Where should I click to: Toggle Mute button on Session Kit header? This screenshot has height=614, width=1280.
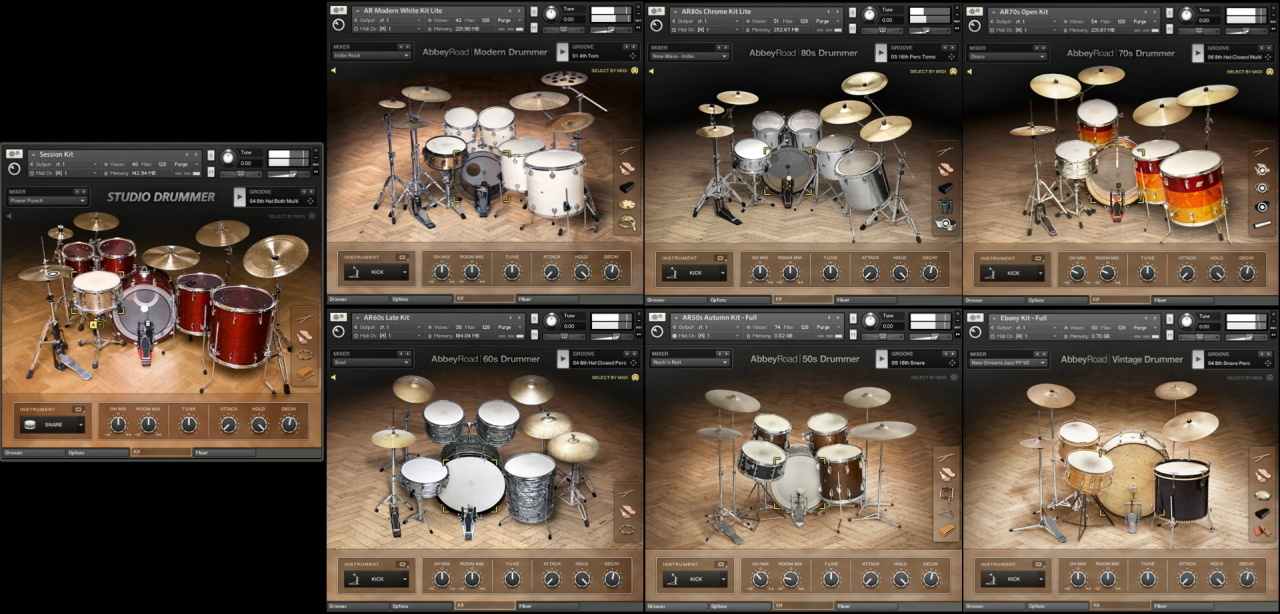tap(211, 172)
